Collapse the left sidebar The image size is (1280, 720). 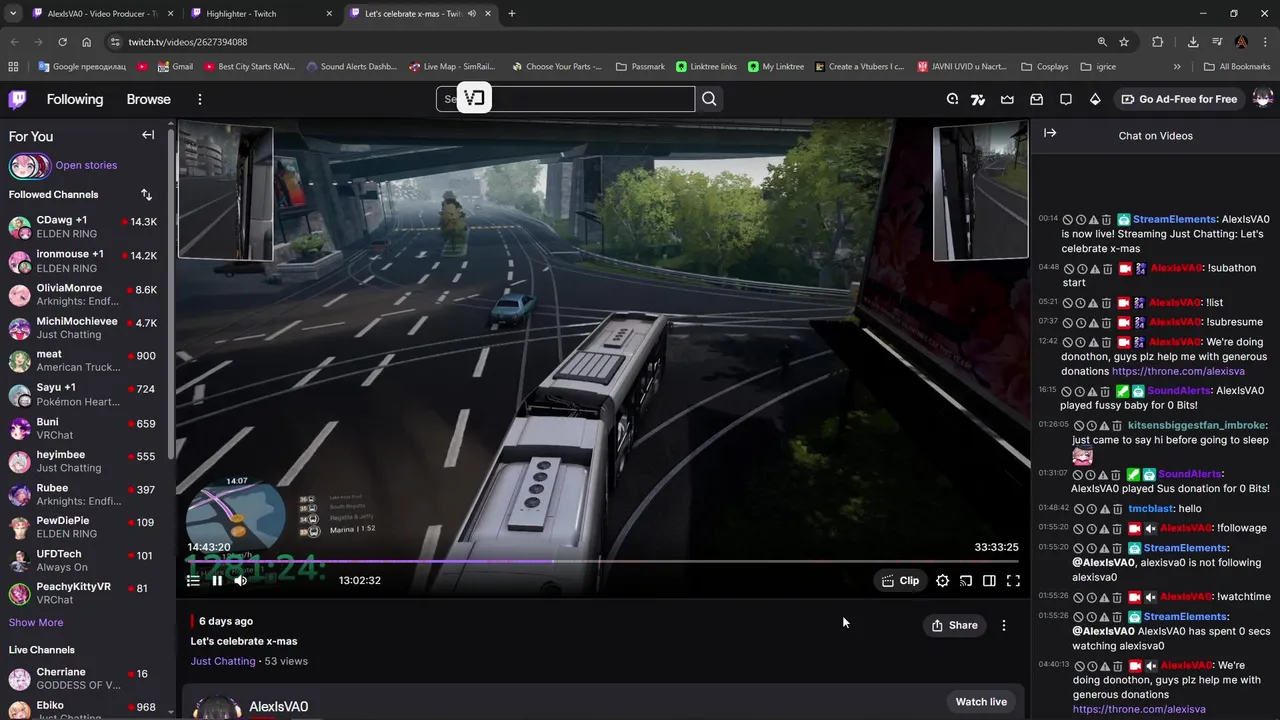(x=148, y=135)
